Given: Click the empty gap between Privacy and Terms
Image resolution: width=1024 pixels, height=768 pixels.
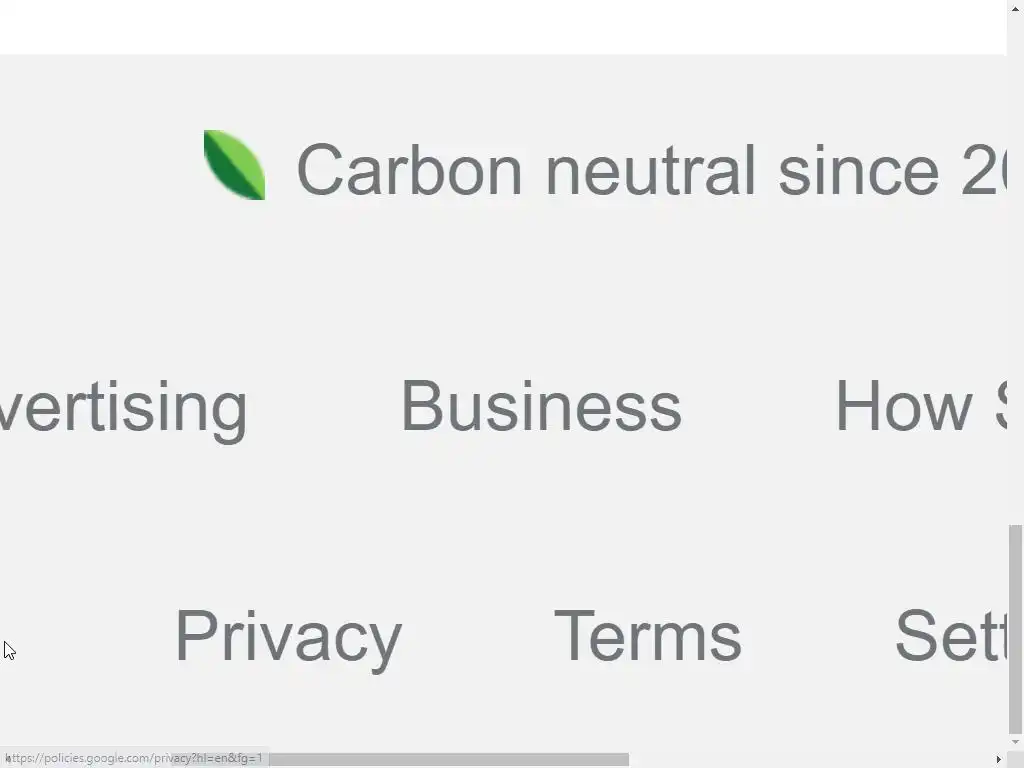Looking at the screenshot, I should pos(478,636).
